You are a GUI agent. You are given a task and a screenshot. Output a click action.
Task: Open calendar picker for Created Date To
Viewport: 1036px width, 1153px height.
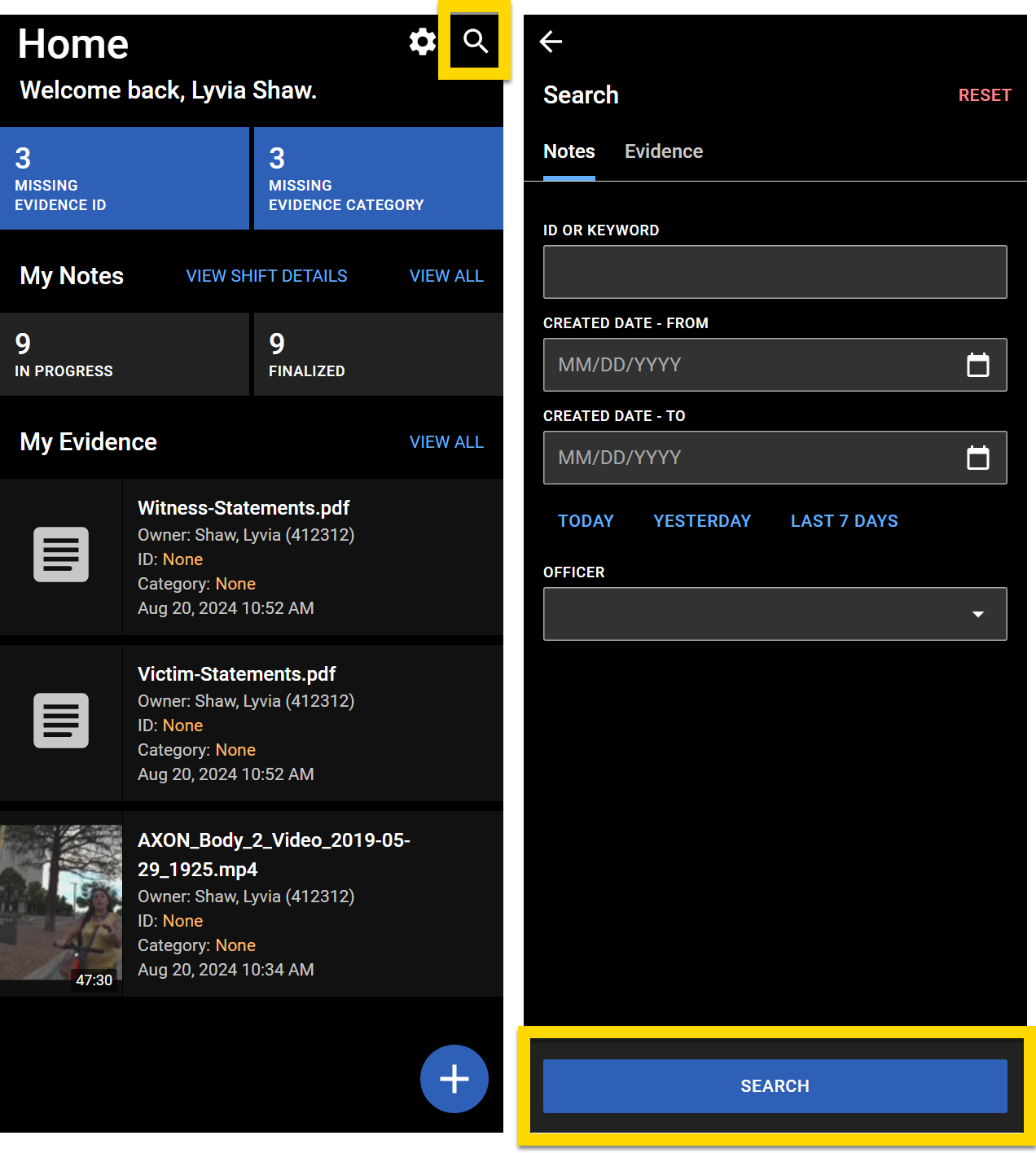[x=977, y=458]
